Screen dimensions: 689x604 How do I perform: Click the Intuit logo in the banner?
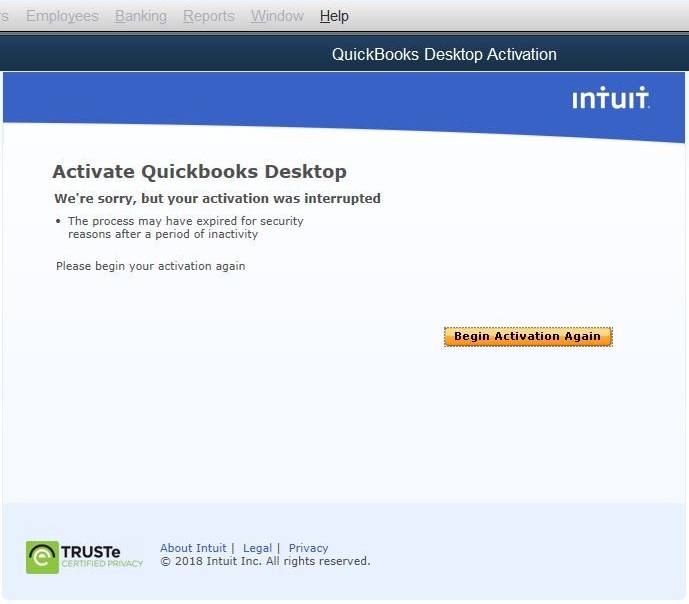click(x=610, y=98)
